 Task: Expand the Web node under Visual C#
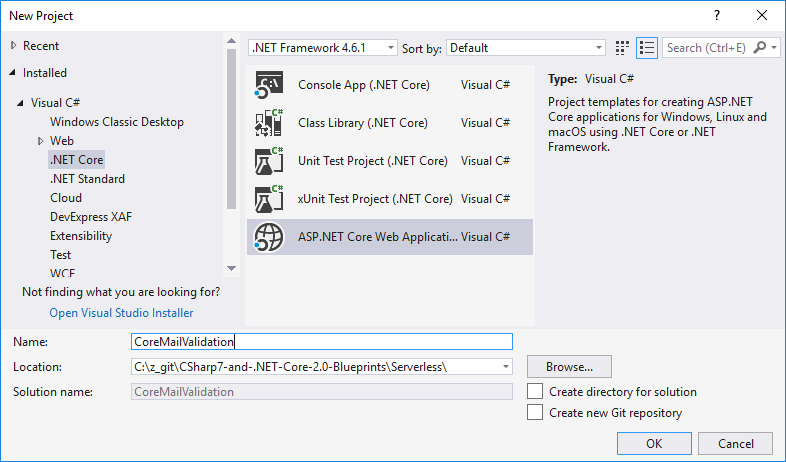(x=40, y=141)
